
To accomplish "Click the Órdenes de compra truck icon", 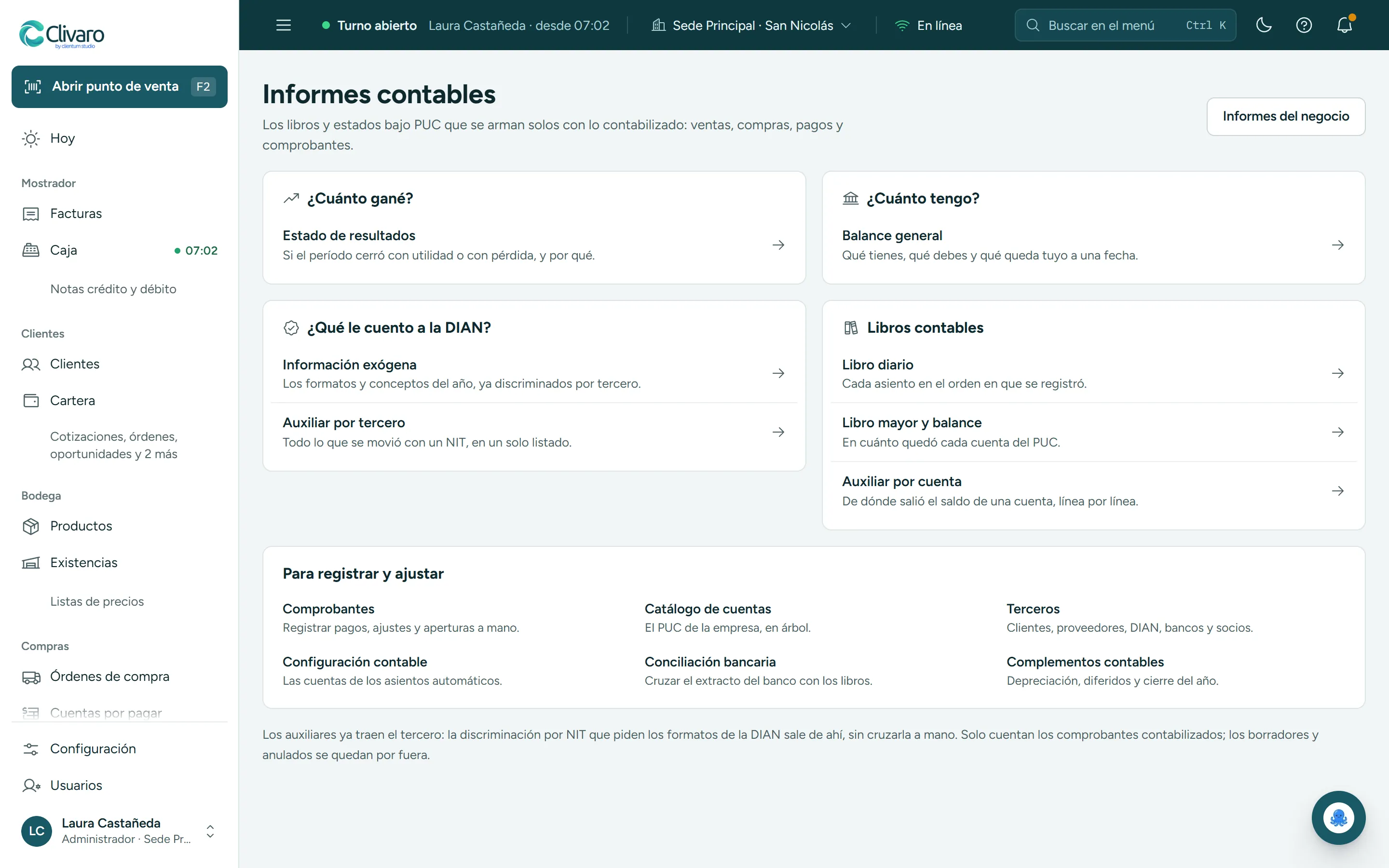I will 31,677.
